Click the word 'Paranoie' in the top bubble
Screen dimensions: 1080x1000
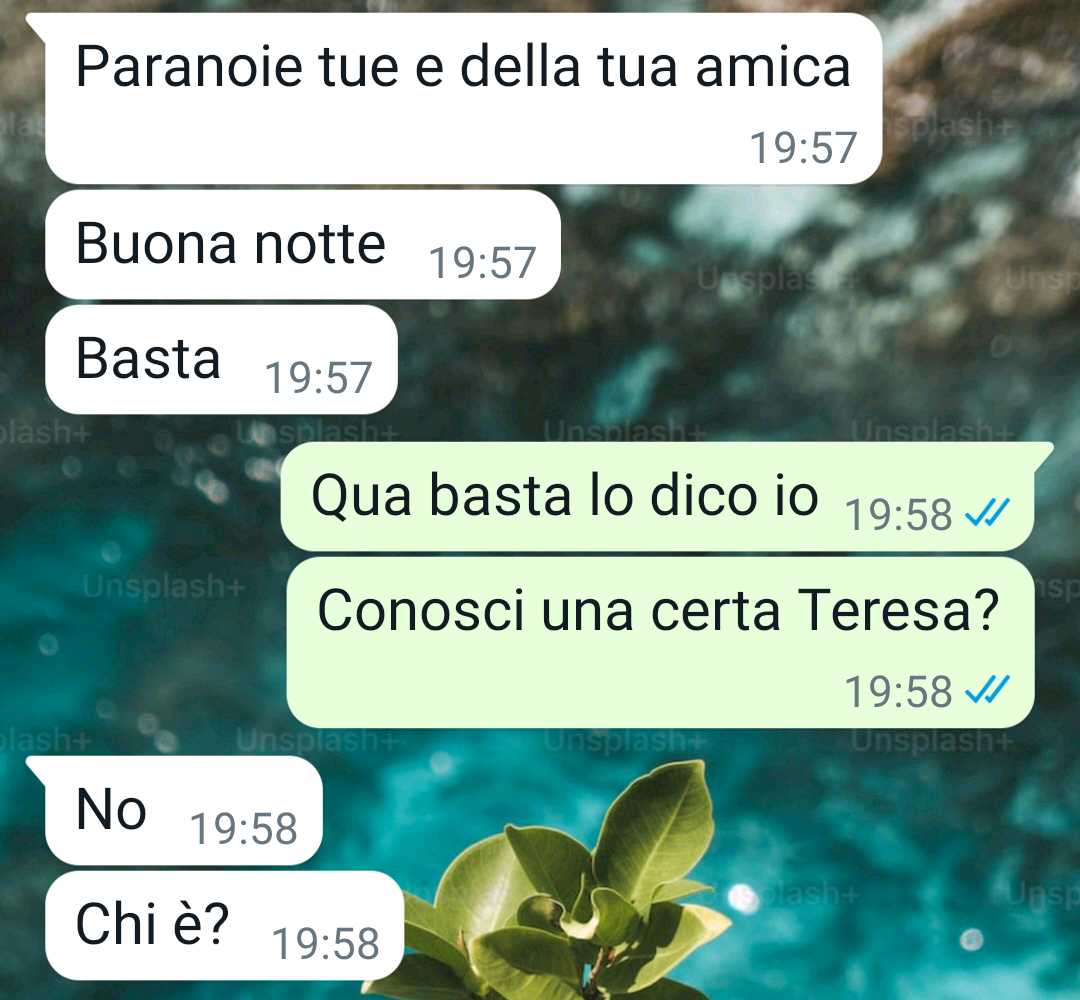tap(189, 67)
